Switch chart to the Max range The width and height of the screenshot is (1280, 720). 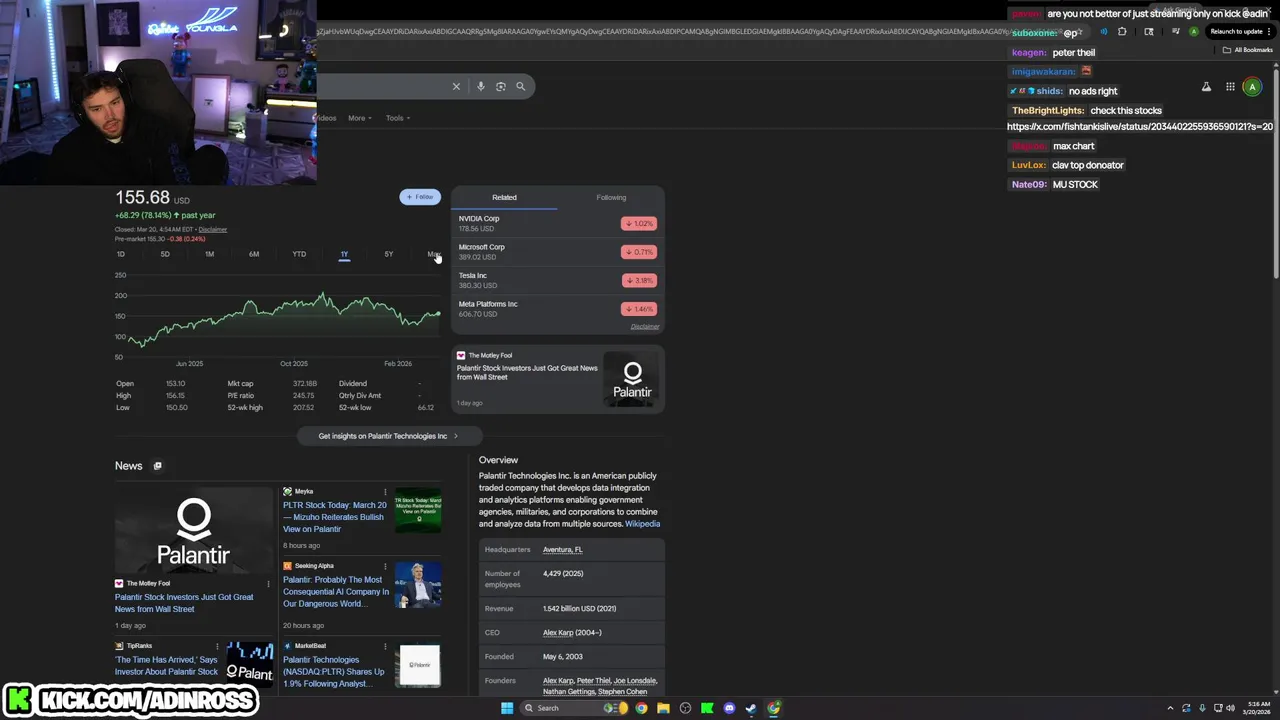coord(433,254)
